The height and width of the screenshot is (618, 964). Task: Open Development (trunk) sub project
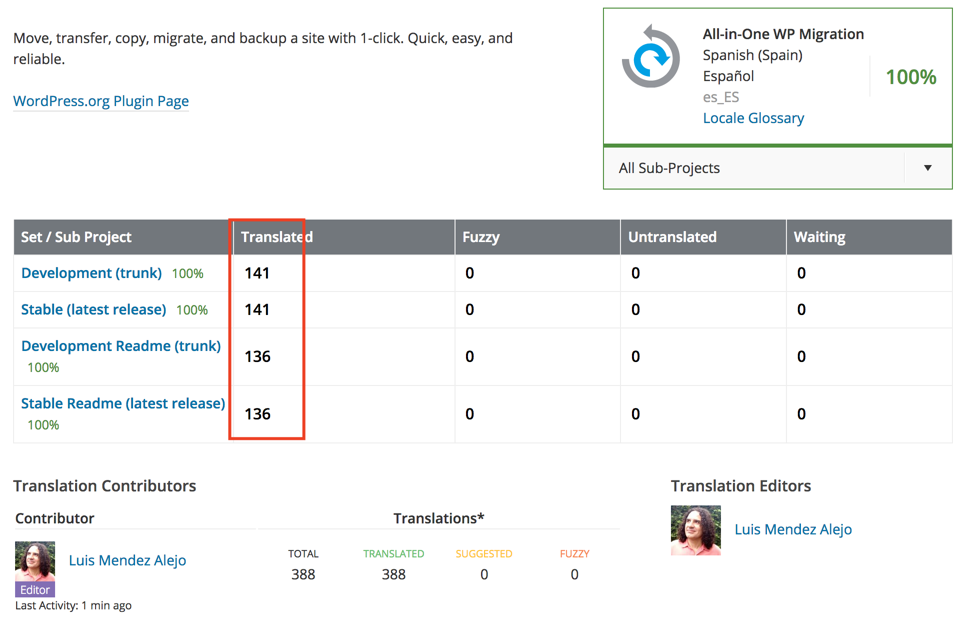92,273
